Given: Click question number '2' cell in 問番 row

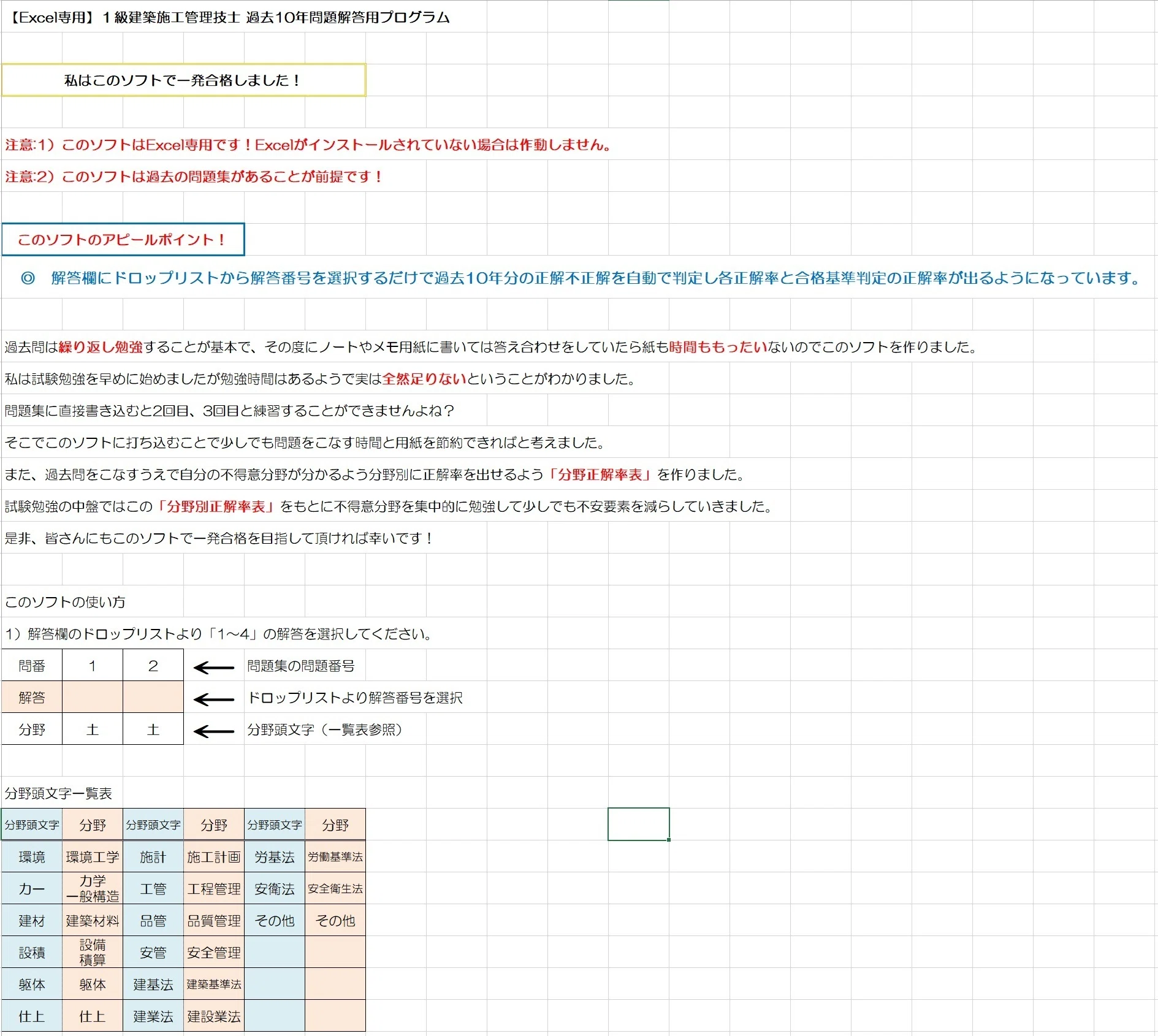Looking at the screenshot, I should [153, 666].
